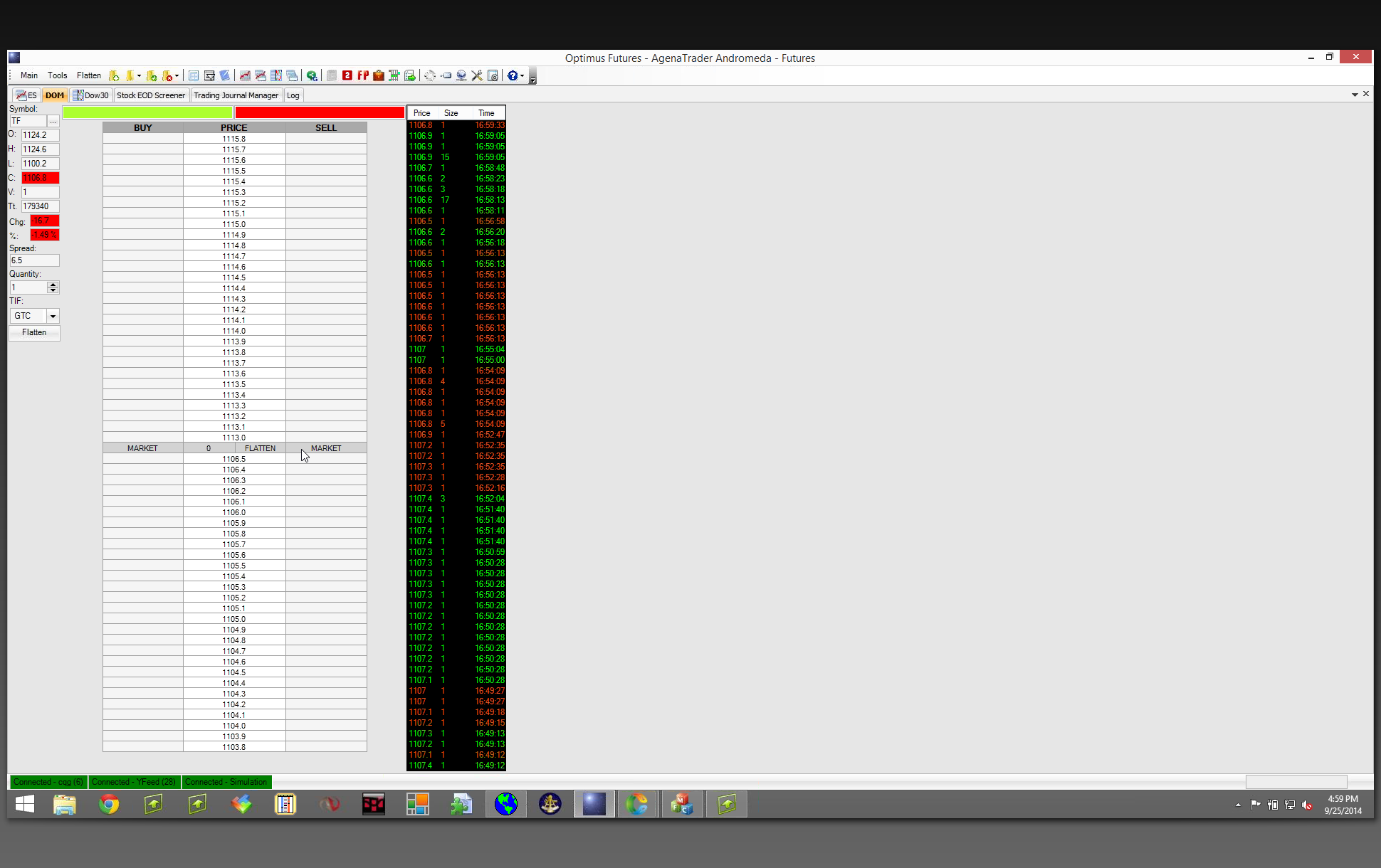This screenshot has height=868, width=1381.
Task: Open the Trading Journal Manager tab
Action: point(236,95)
